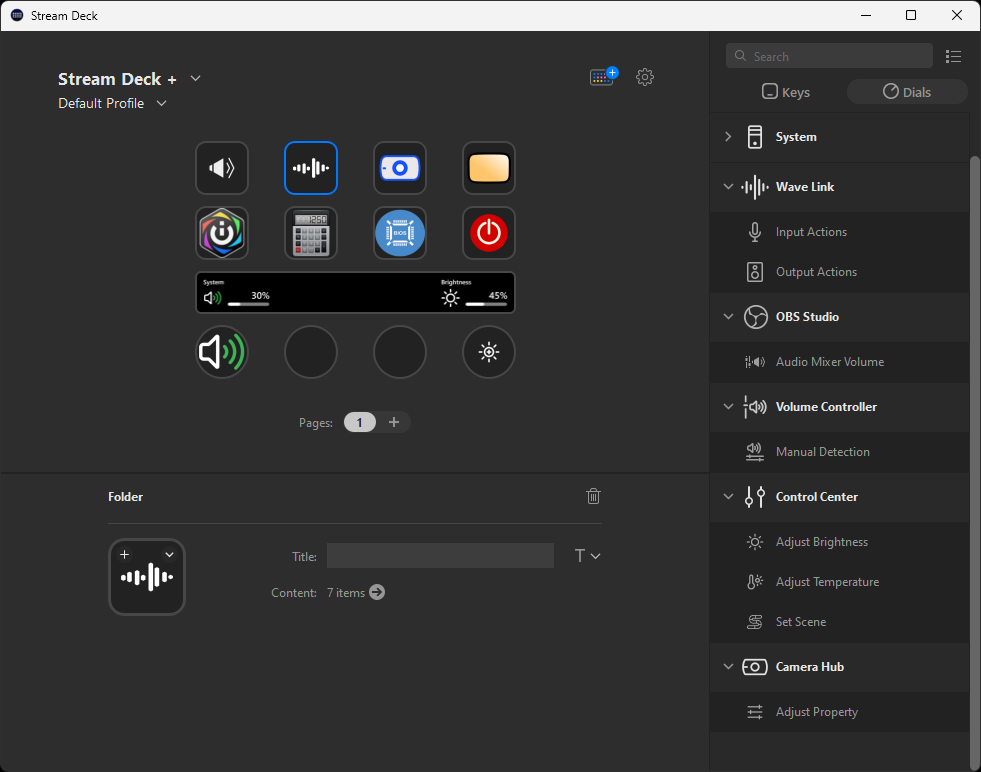Toggle the action list view icon
981x772 pixels.
[953, 57]
